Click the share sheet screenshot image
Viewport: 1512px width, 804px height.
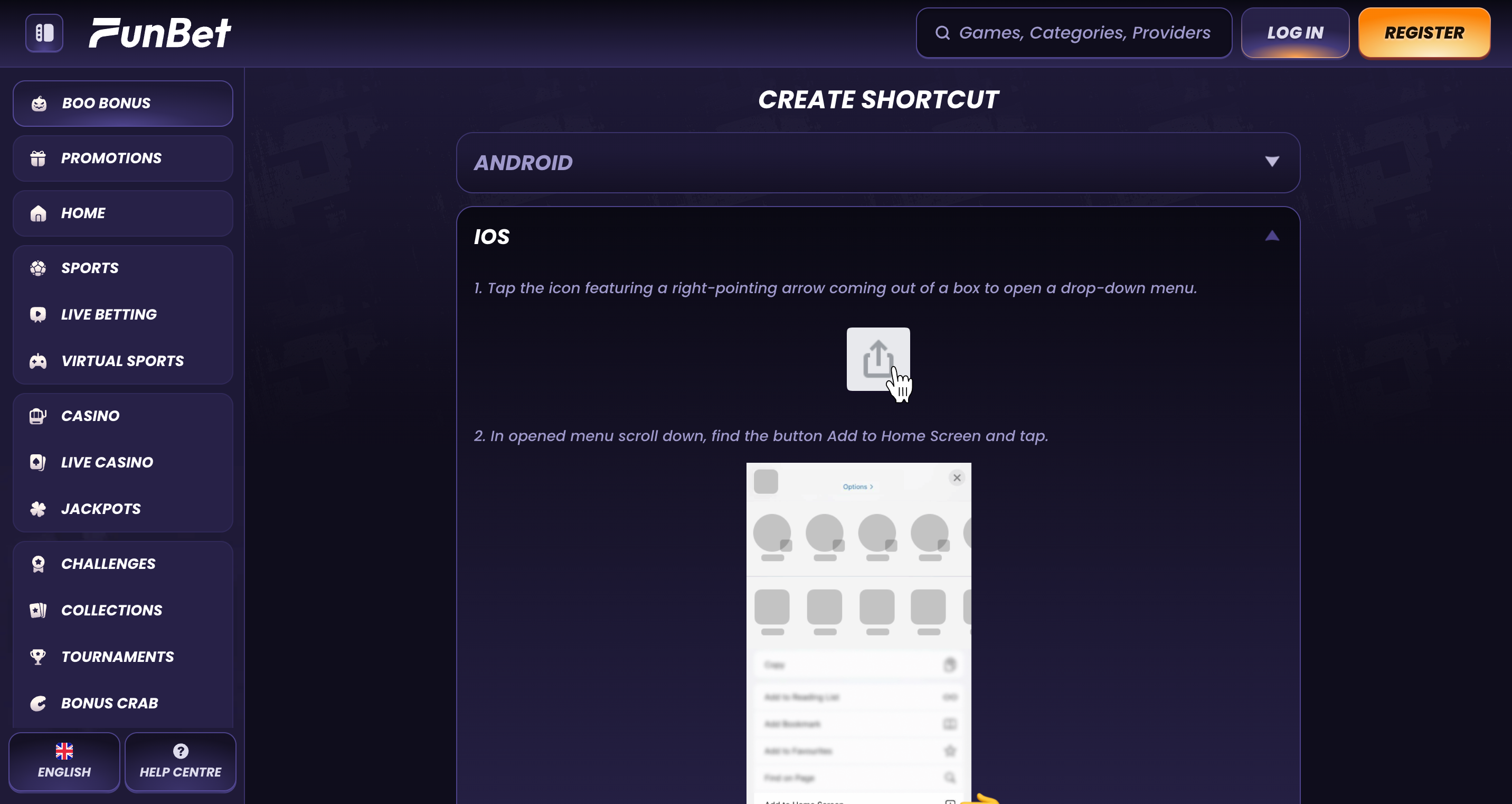(x=859, y=634)
